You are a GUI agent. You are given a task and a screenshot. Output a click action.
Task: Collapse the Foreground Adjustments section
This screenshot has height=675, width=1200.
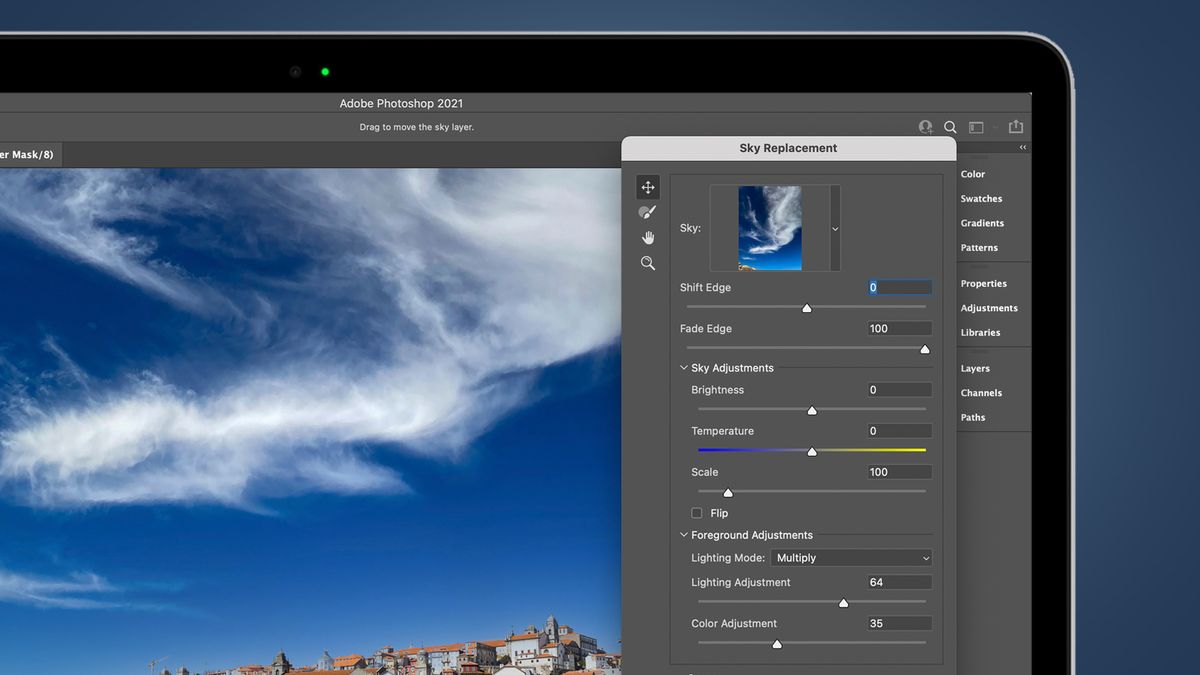pos(684,535)
